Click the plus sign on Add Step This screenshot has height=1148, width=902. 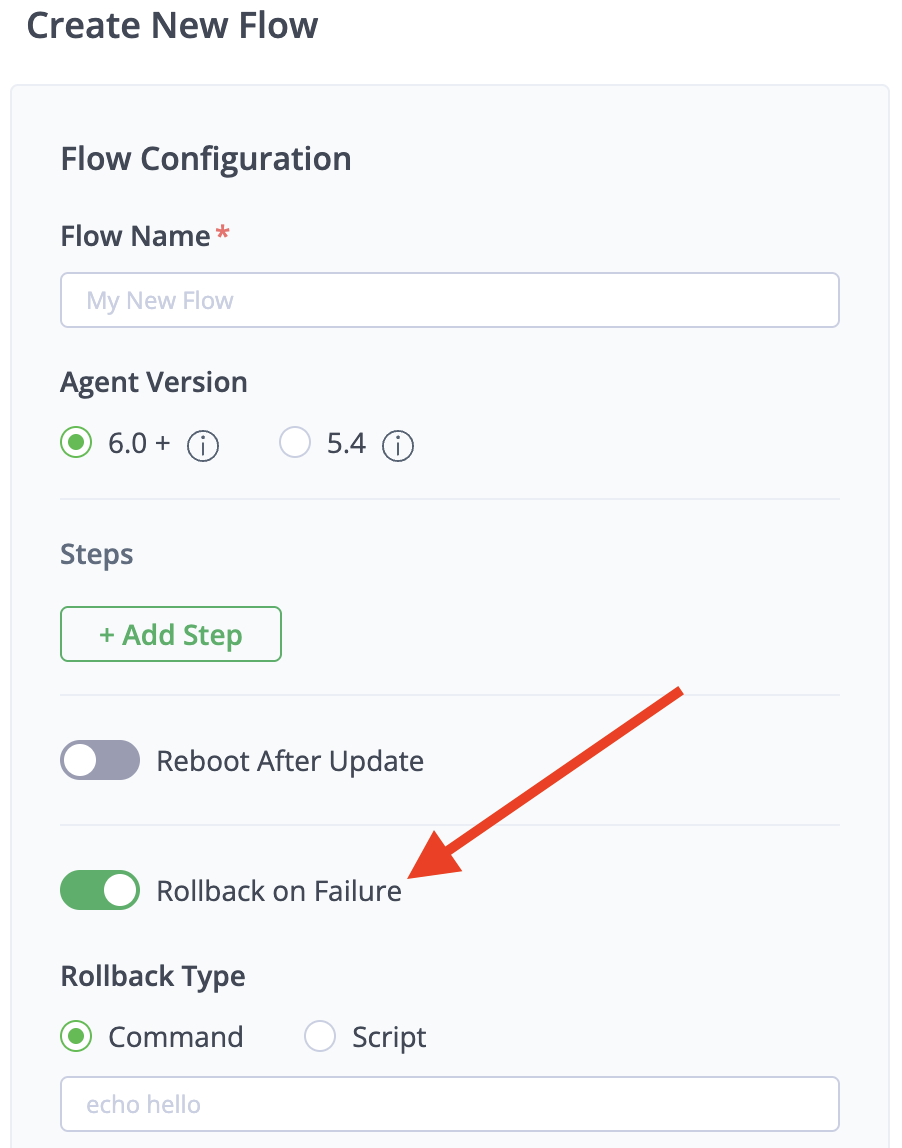pos(107,636)
